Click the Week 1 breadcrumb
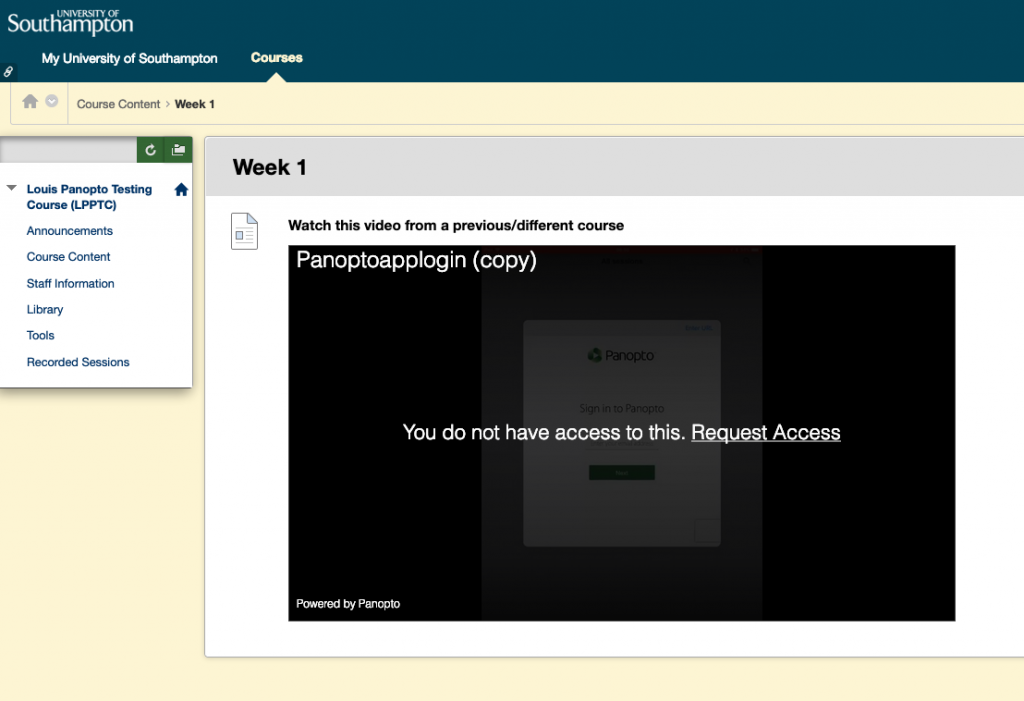This screenshot has height=701, width=1024. coord(195,104)
